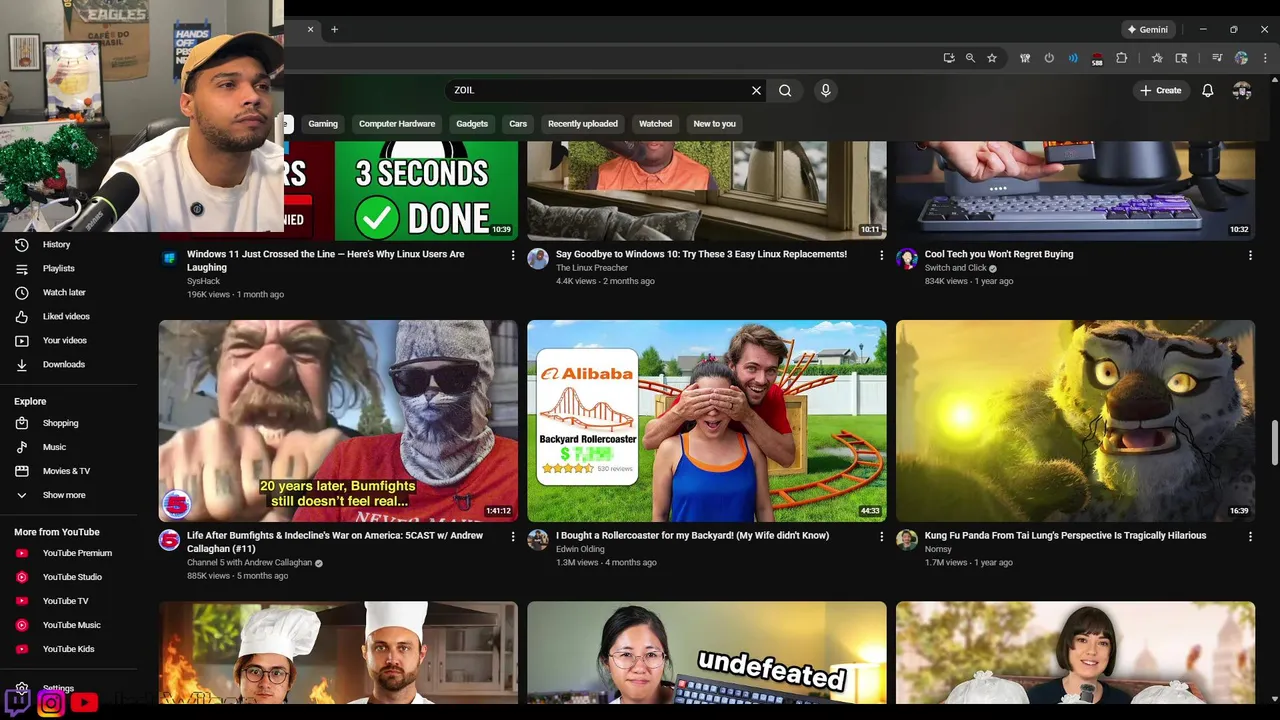The image size is (1280, 720).
Task: Open Chrome three-dot menu
Action: (x=1265, y=58)
